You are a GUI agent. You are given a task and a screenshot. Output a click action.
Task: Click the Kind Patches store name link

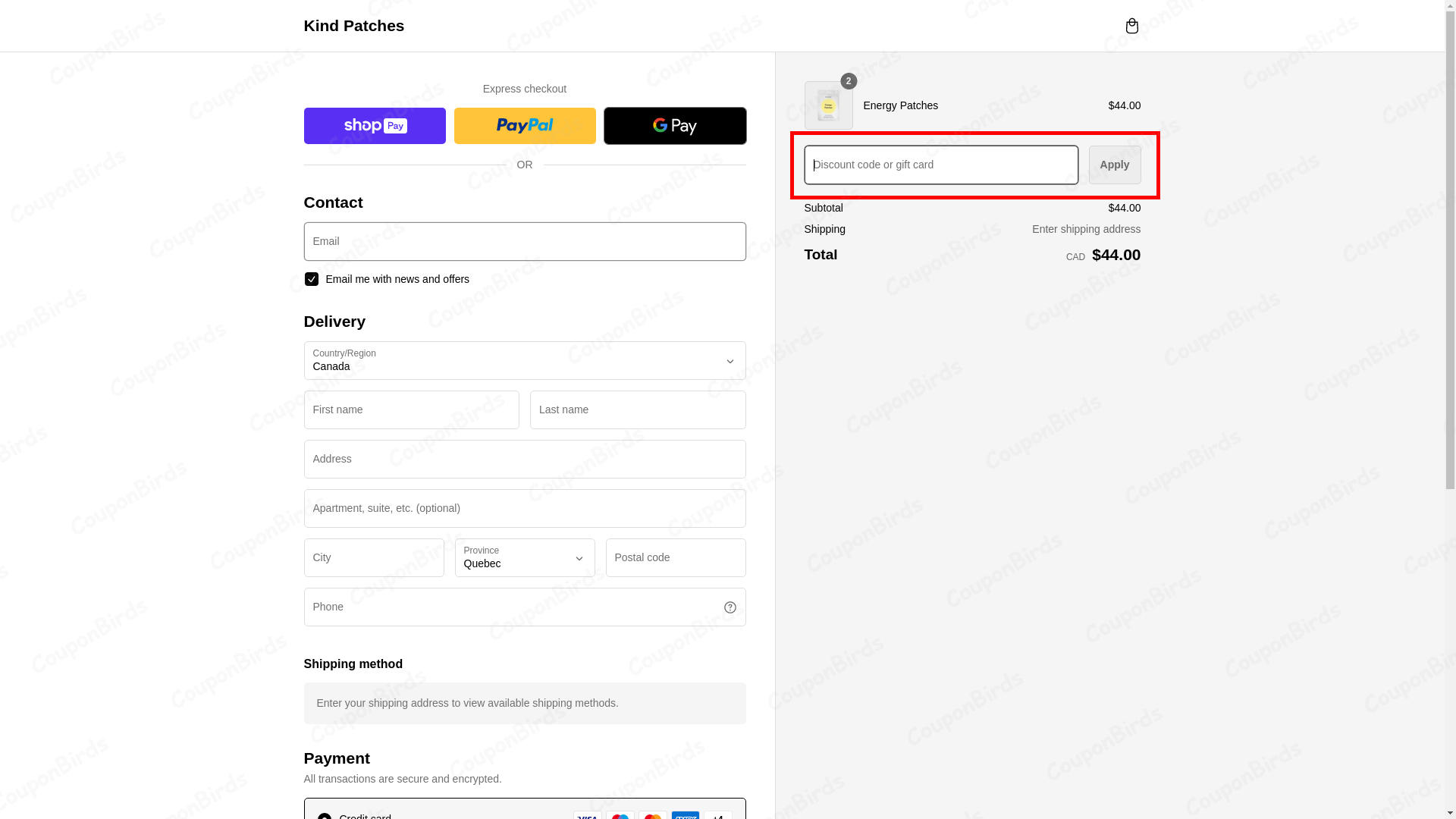coord(354,26)
